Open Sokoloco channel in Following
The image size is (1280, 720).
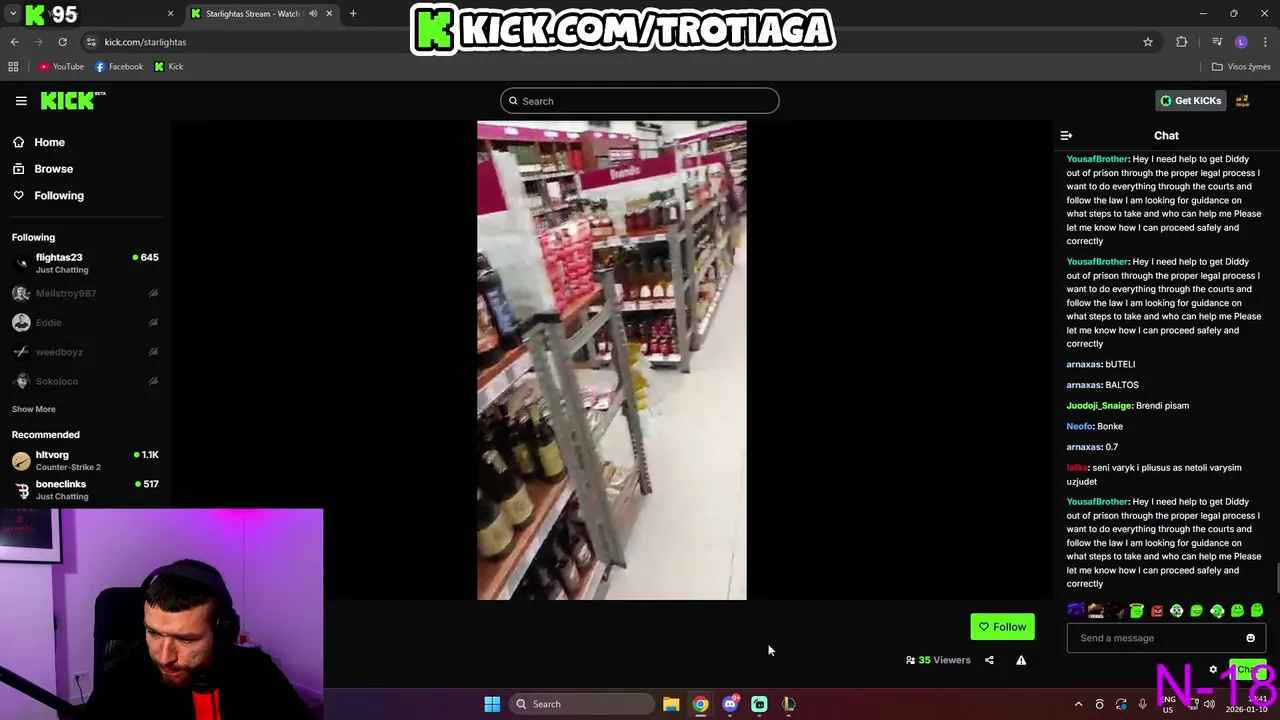click(x=85, y=381)
